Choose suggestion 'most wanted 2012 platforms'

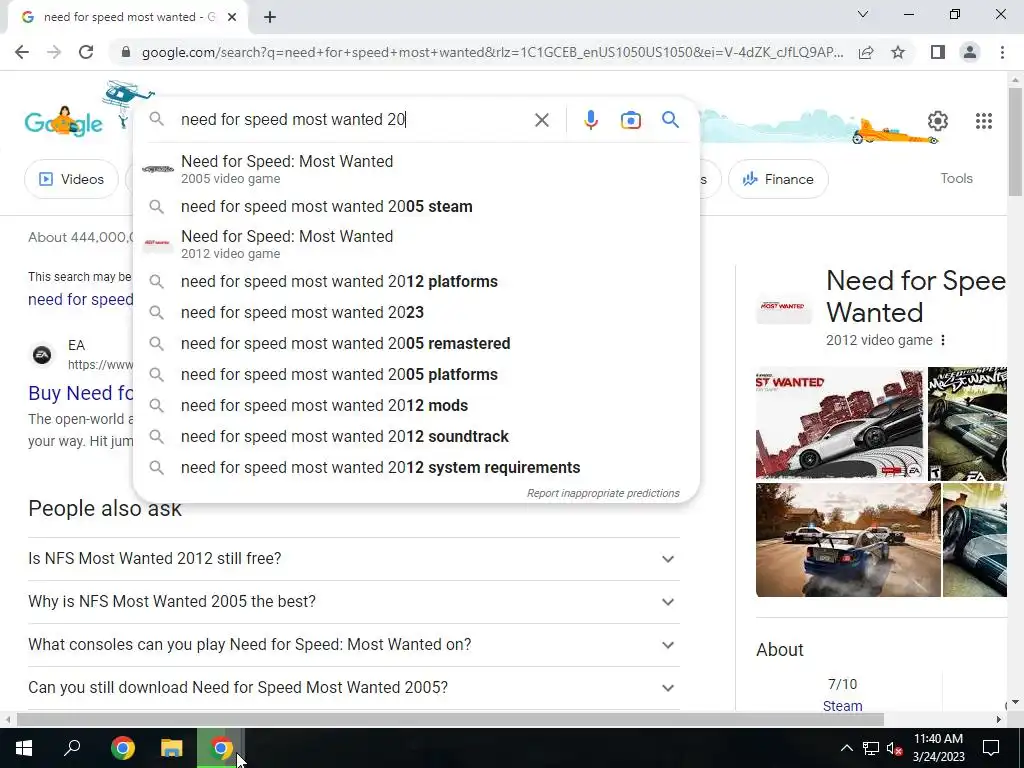point(416,281)
